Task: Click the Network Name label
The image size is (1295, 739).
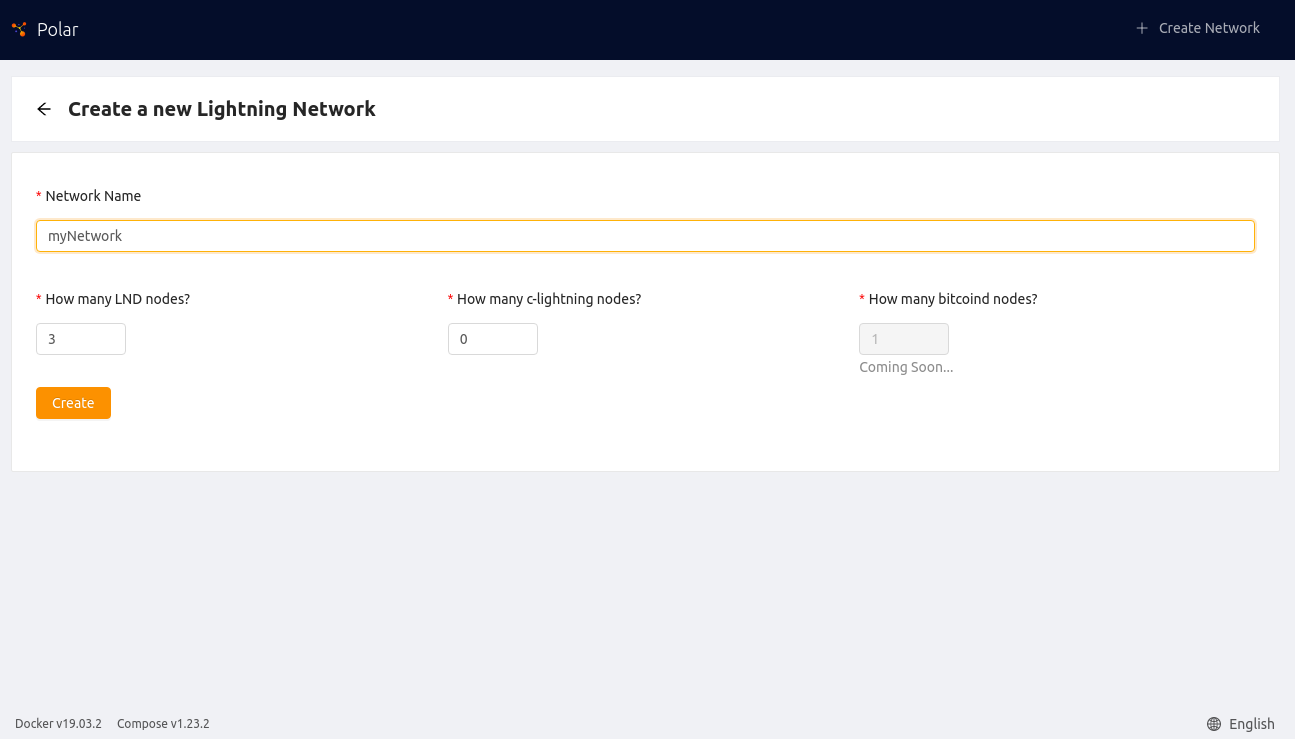Action: coord(93,196)
